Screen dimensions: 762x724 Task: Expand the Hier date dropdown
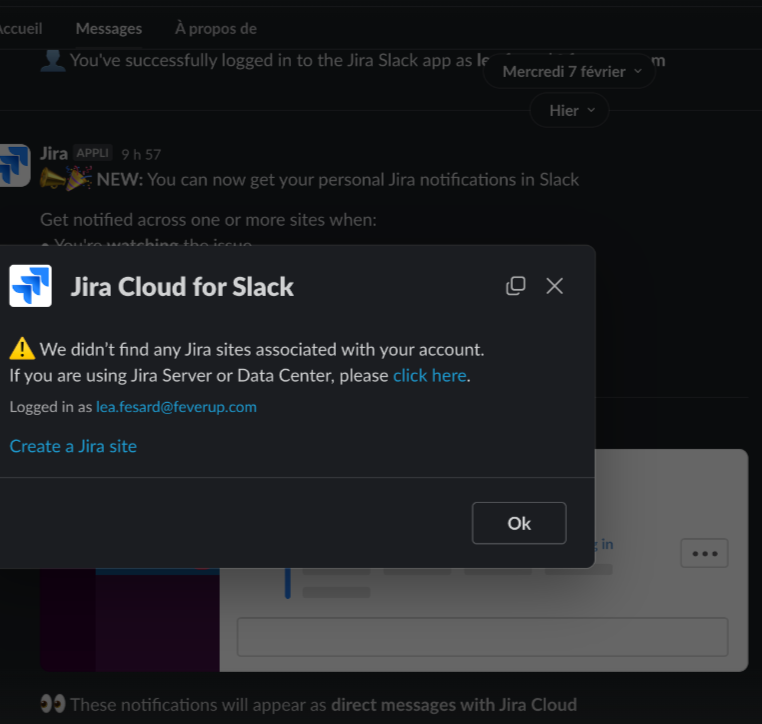click(x=570, y=111)
